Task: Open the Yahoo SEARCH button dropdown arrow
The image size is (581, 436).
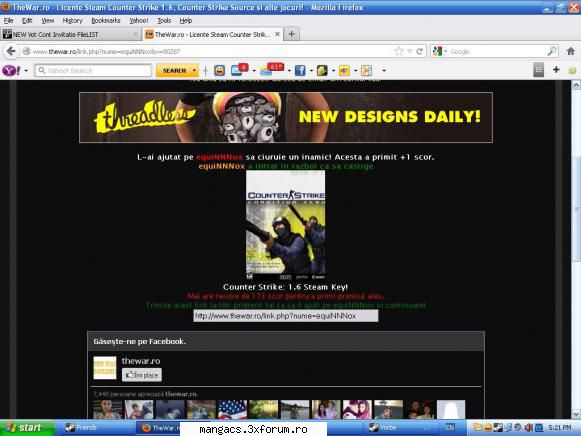Action: point(194,70)
